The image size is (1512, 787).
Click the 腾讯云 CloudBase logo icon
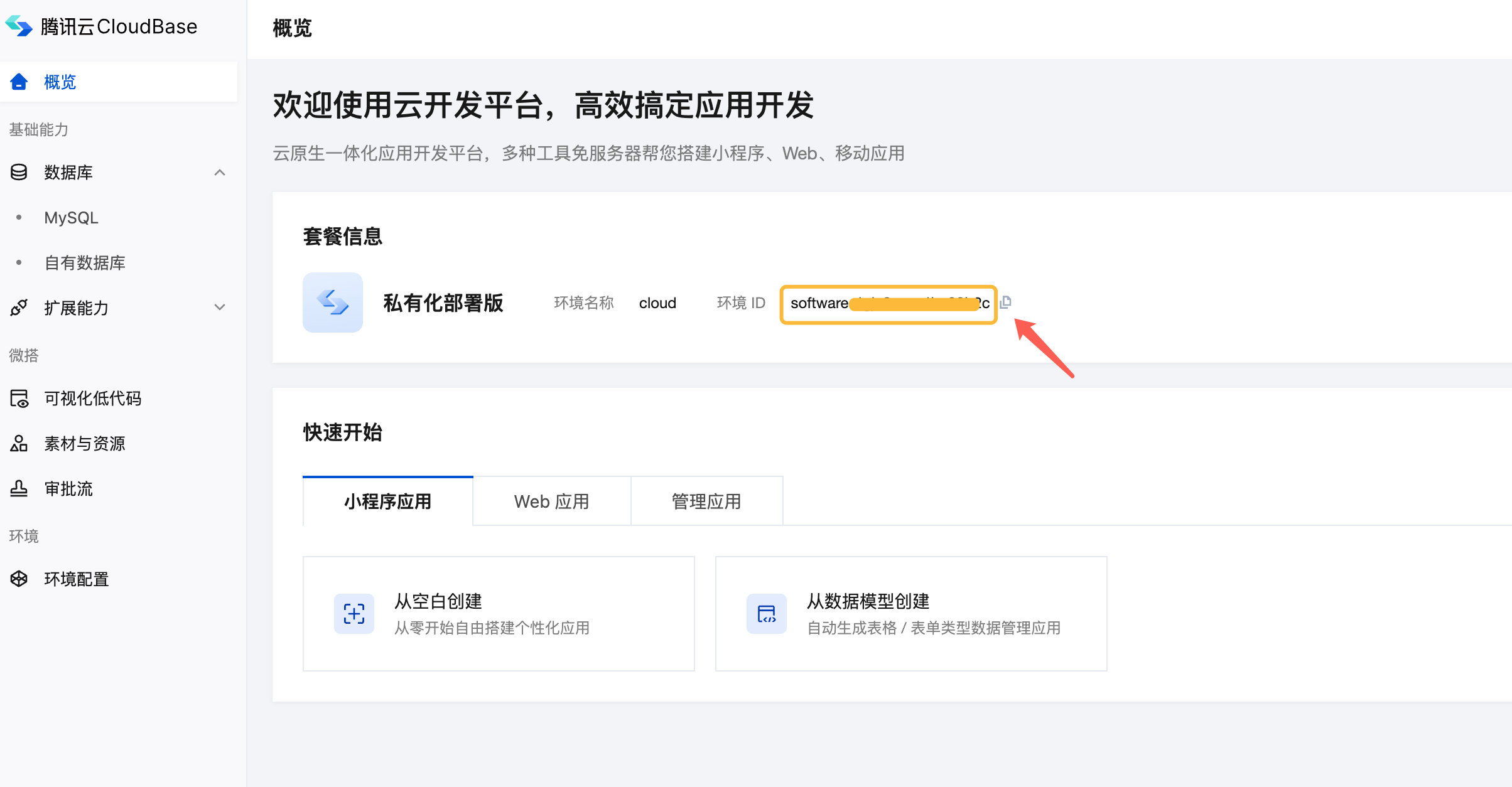pos(19,26)
